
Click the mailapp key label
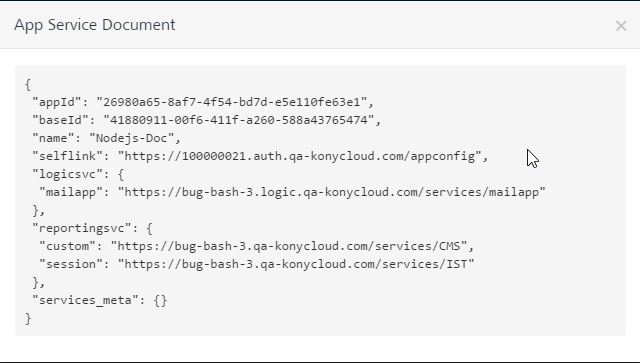(x=71, y=192)
